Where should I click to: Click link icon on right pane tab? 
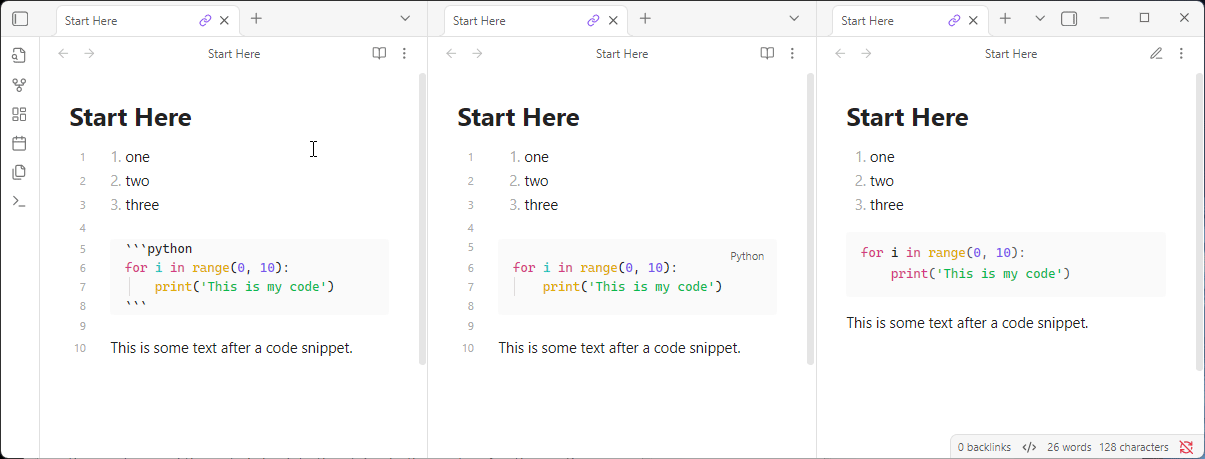[954, 20]
